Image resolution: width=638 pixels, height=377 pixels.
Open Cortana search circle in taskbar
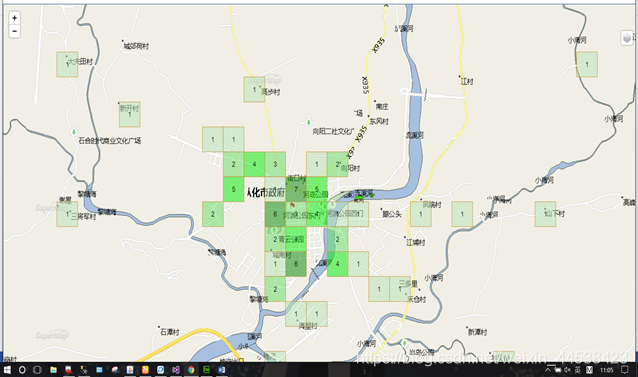pos(22,370)
